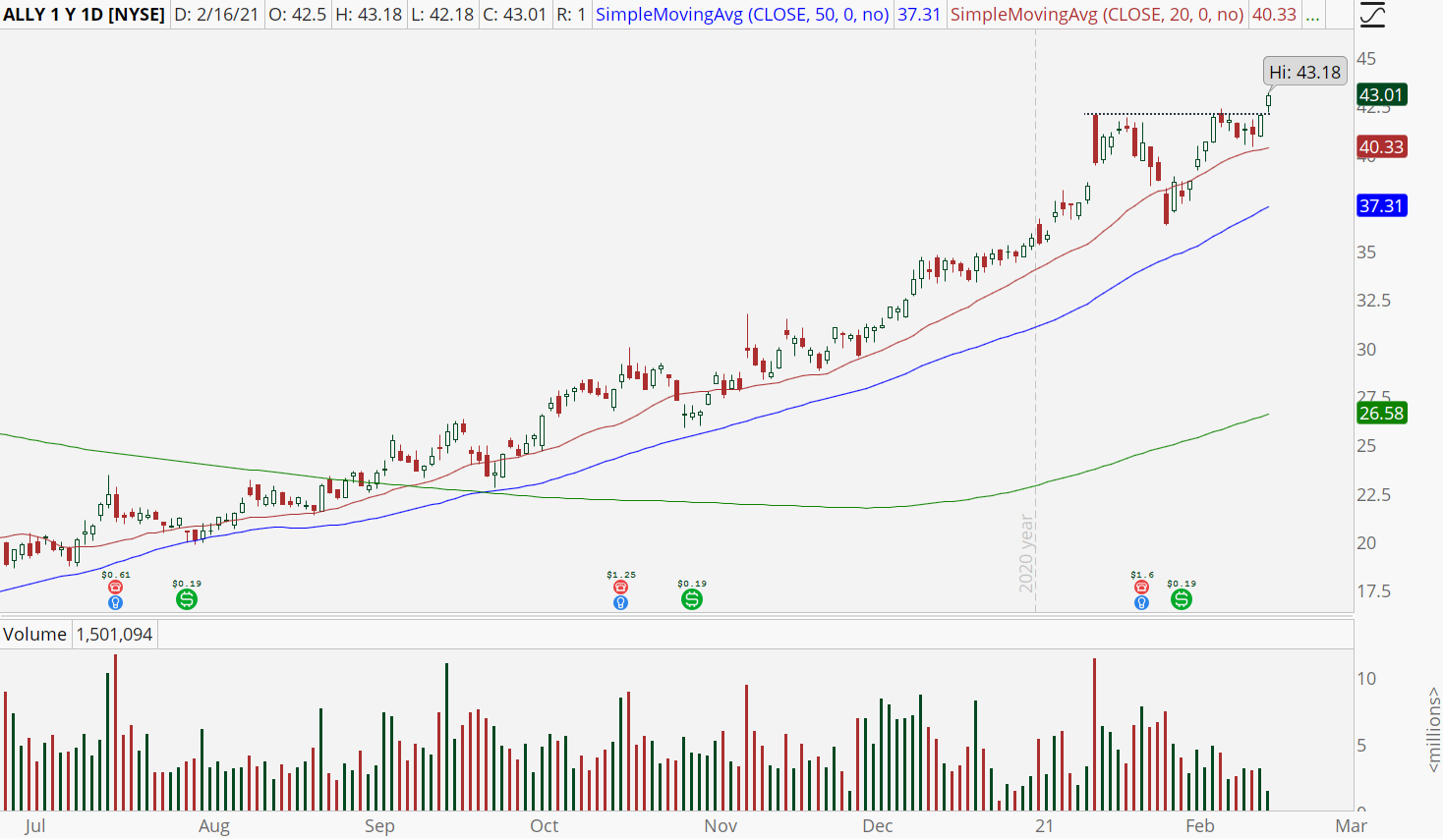
Task: Click the green dividend icon beside $1.25 earnings
Action: pyautogui.click(x=692, y=598)
